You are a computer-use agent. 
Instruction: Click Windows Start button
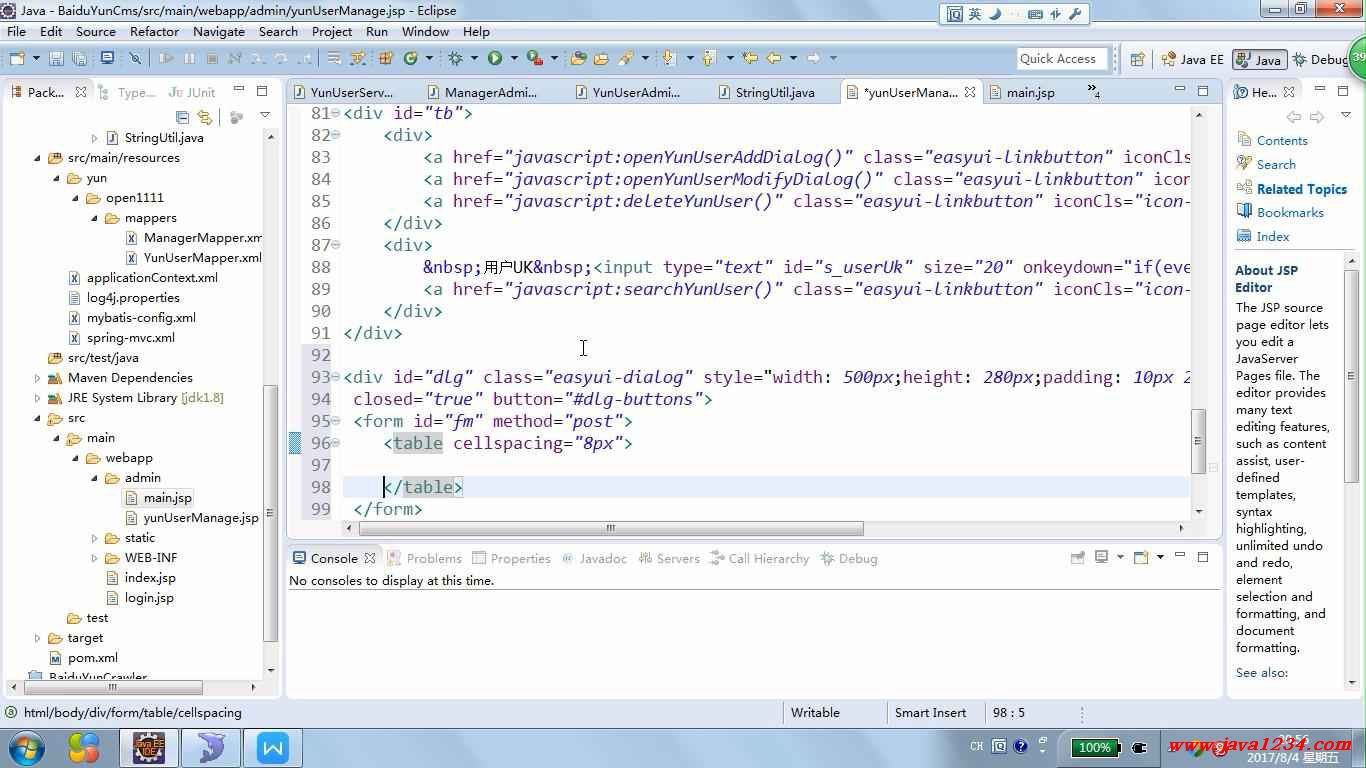click(26, 747)
